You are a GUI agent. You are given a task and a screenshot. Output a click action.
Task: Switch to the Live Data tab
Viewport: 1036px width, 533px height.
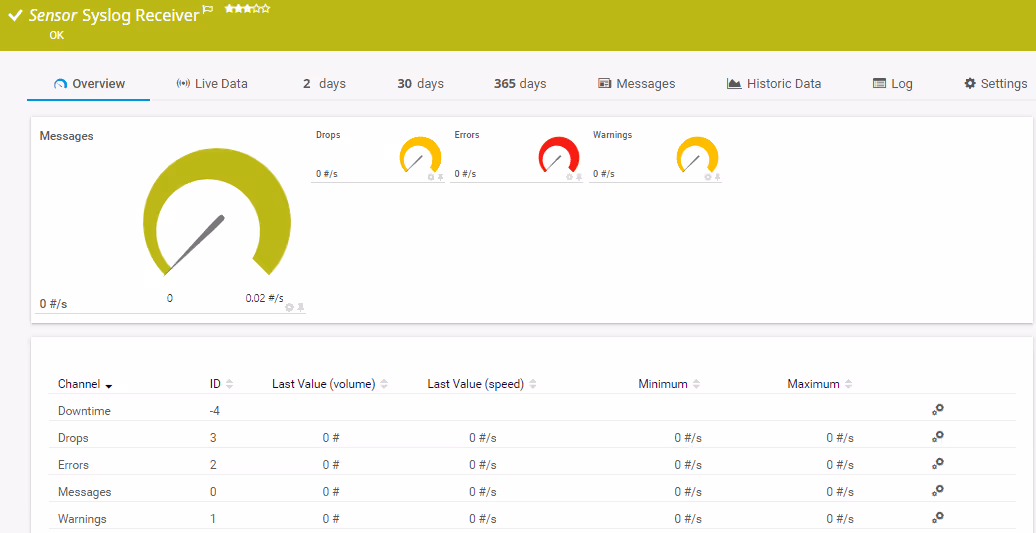point(211,84)
